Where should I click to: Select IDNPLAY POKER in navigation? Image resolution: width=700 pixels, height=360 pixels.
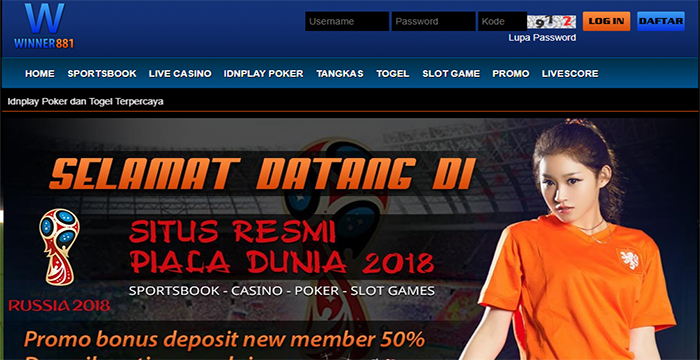click(263, 74)
